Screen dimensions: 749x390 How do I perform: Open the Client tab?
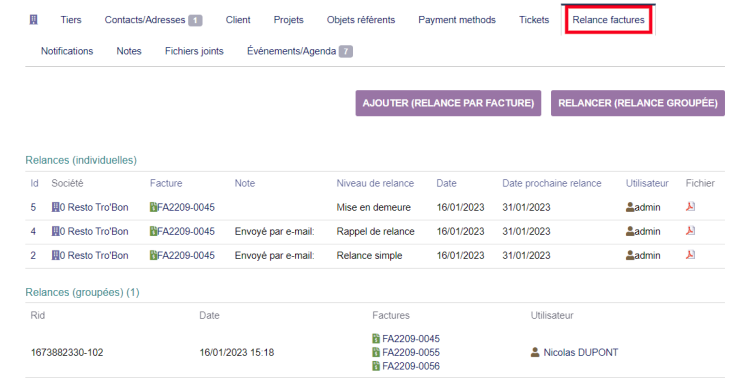click(x=238, y=20)
